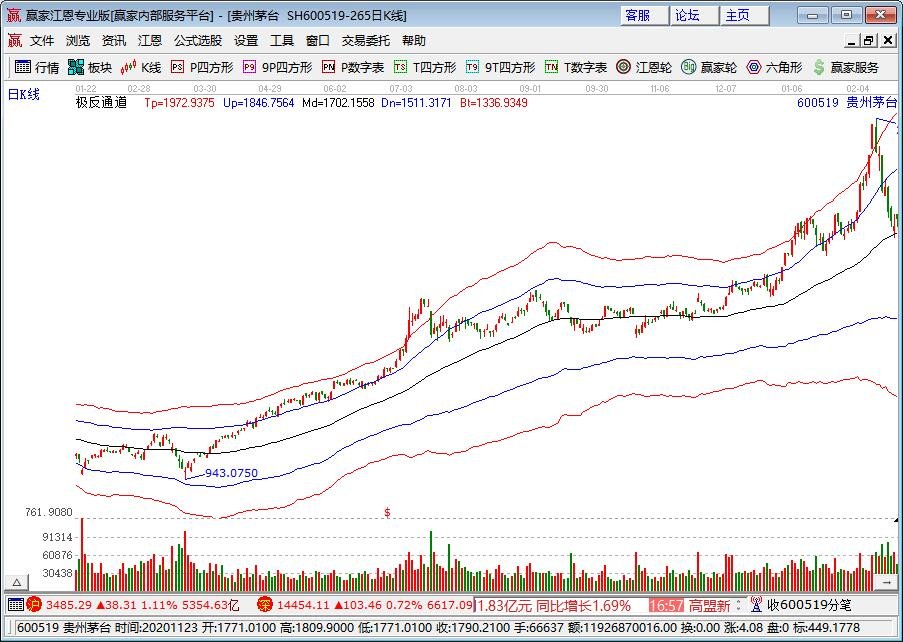Click the 91314 volume axis label
The height and width of the screenshot is (642, 903).
tap(57, 537)
